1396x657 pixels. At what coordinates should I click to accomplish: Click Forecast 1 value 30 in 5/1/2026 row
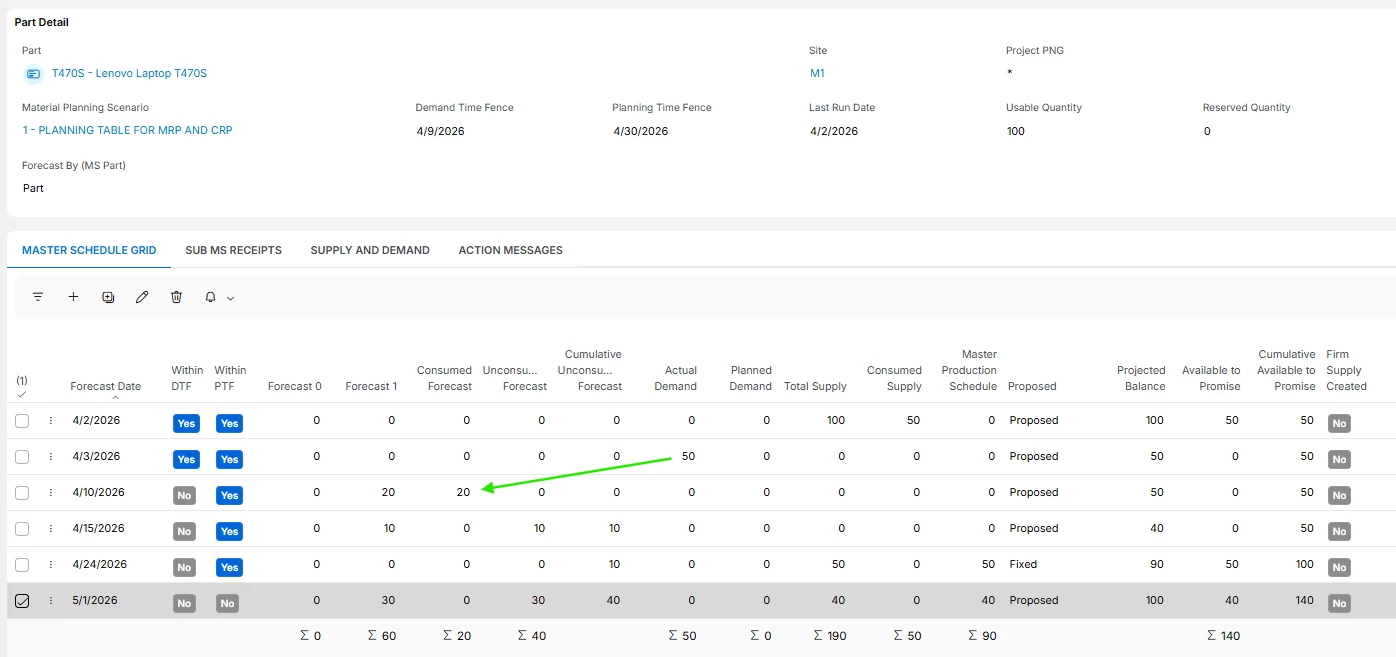(389, 600)
